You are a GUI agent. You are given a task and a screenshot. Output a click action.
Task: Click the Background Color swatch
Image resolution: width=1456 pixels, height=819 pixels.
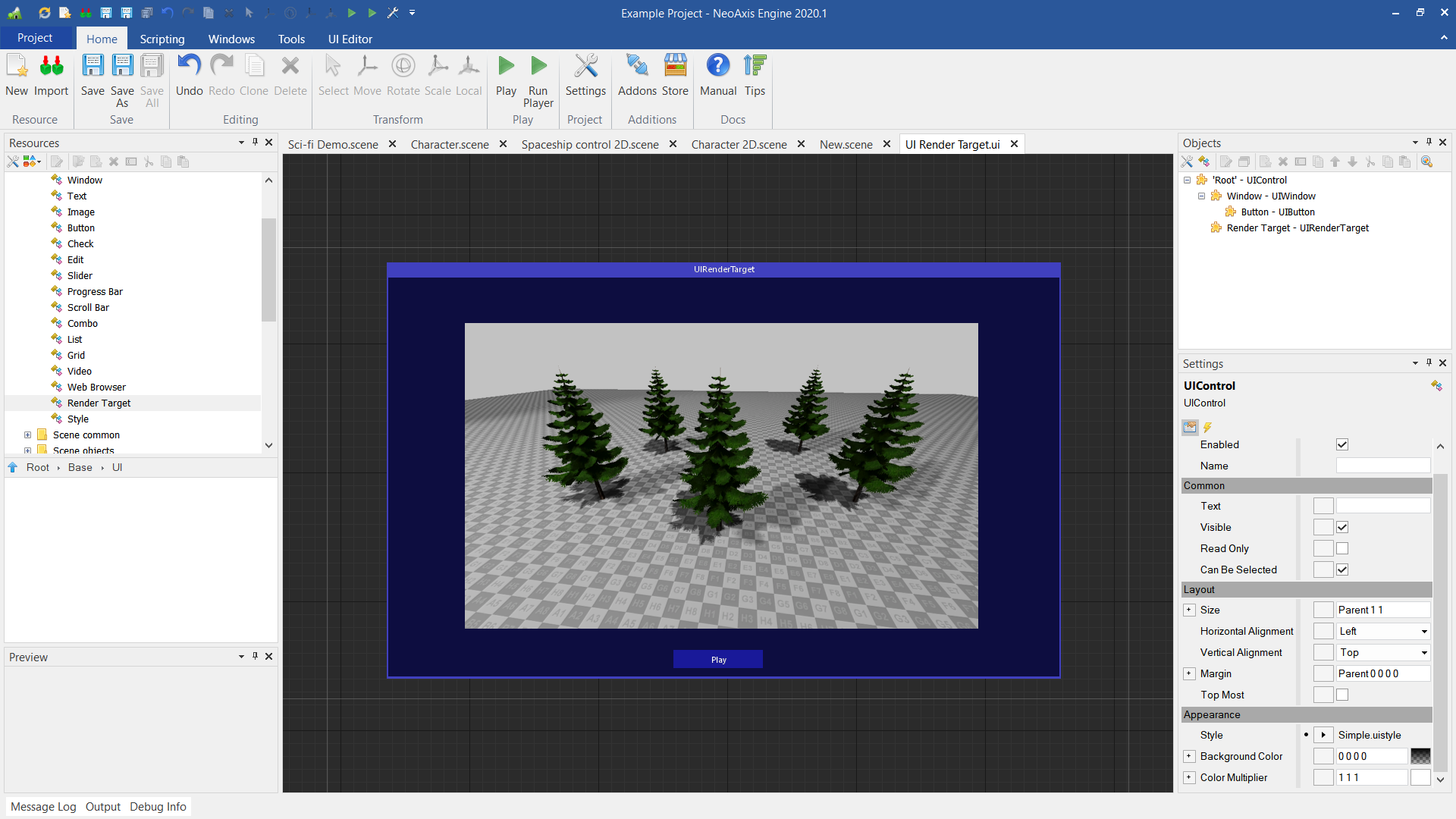[x=1420, y=757]
